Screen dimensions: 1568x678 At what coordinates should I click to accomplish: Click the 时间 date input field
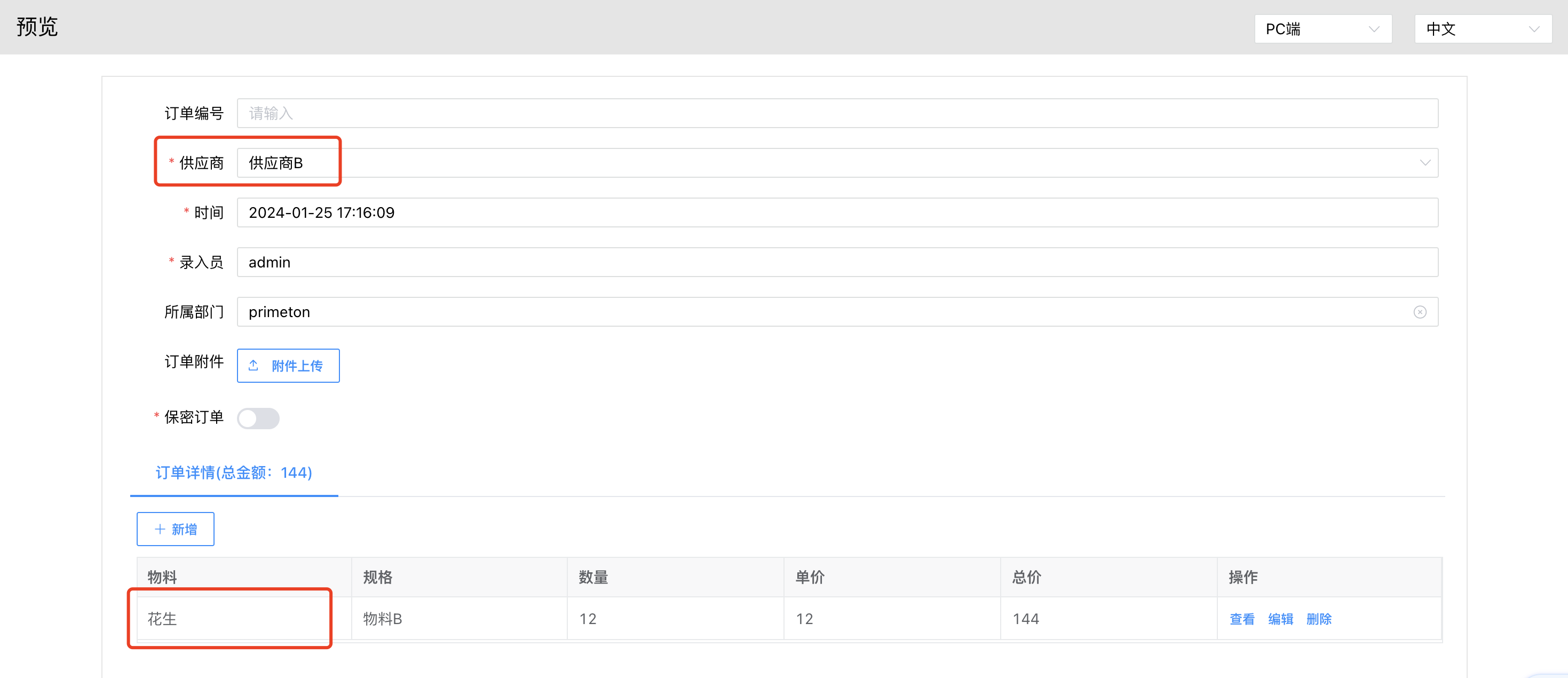click(x=837, y=212)
